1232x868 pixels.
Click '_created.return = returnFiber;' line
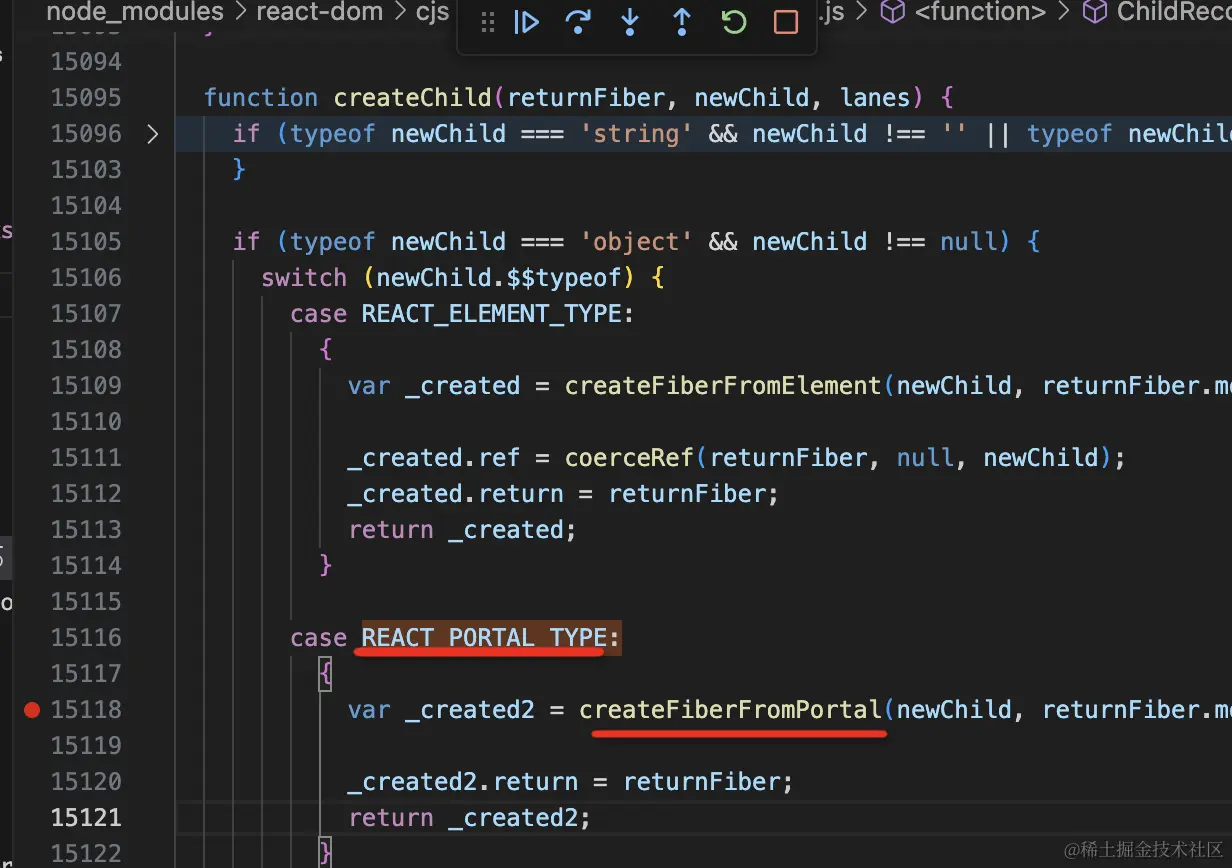[563, 494]
